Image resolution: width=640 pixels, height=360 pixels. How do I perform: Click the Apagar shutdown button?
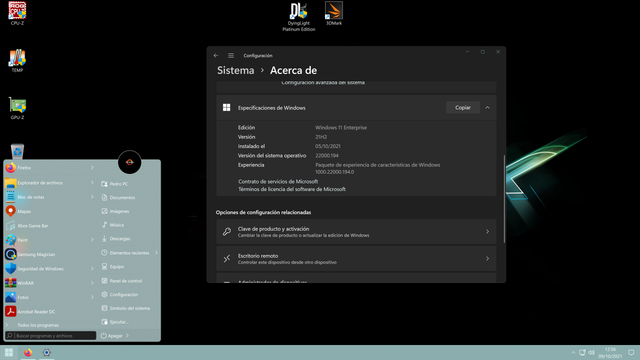pos(111,336)
